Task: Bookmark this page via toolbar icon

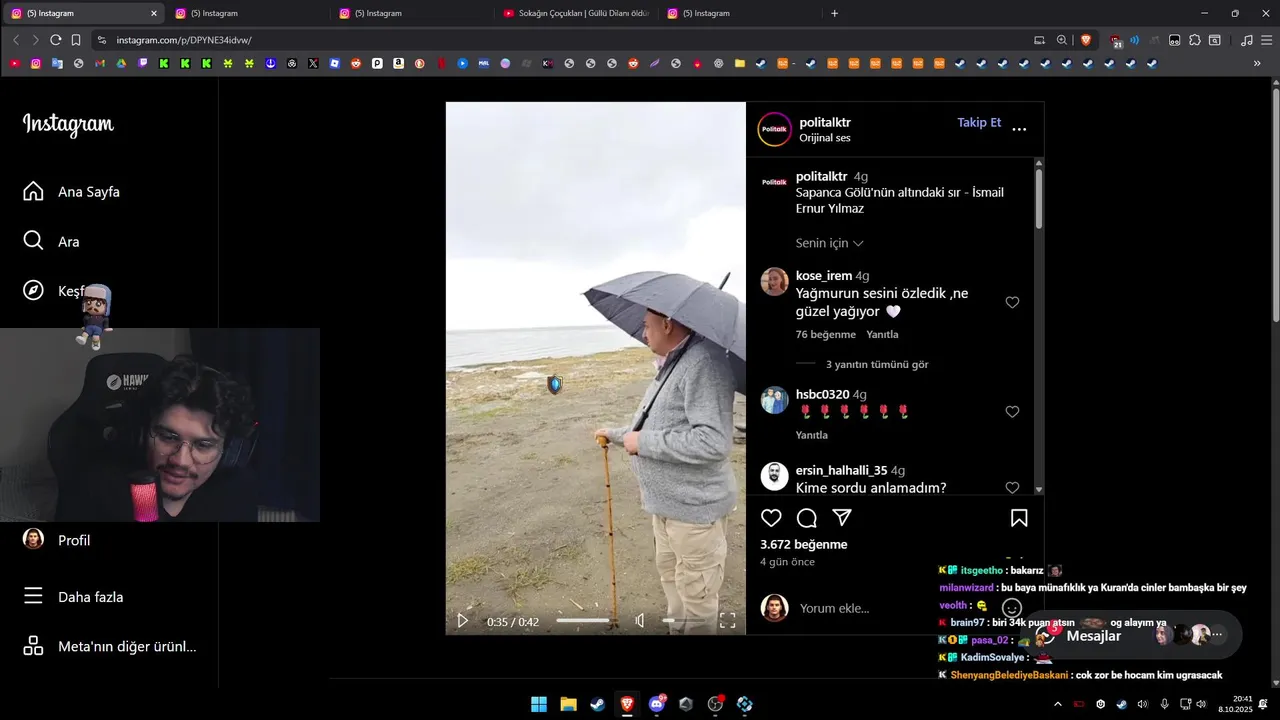Action: (76, 40)
